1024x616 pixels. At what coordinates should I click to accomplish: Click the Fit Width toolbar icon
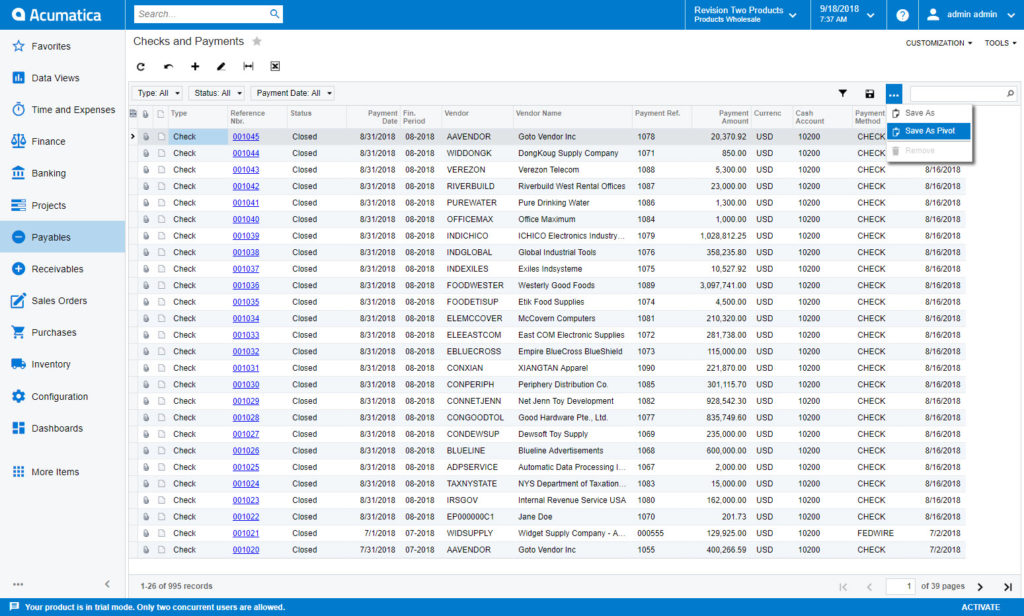[x=249, y=66]
